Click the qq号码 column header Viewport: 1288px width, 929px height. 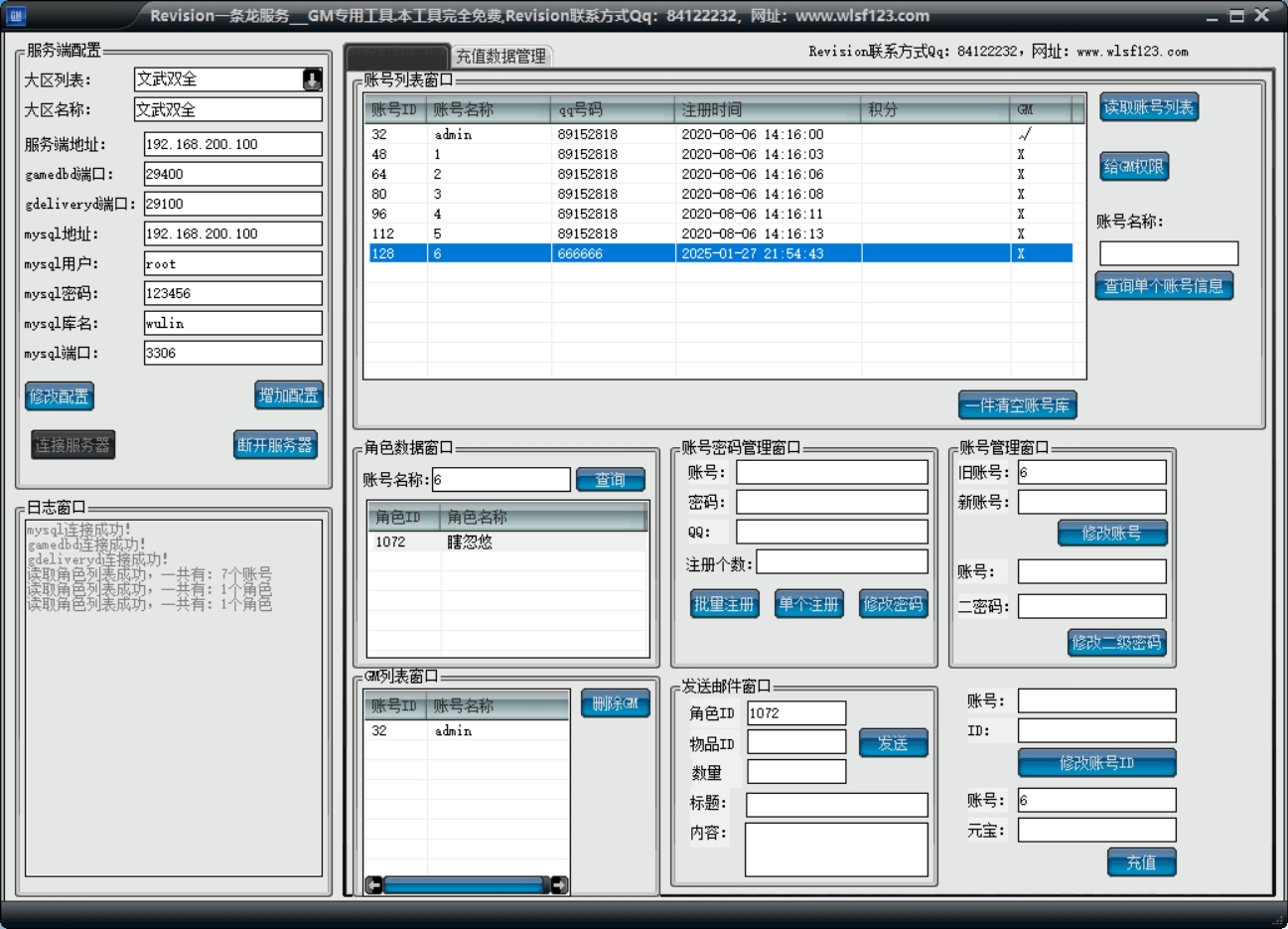pos(613,109)
